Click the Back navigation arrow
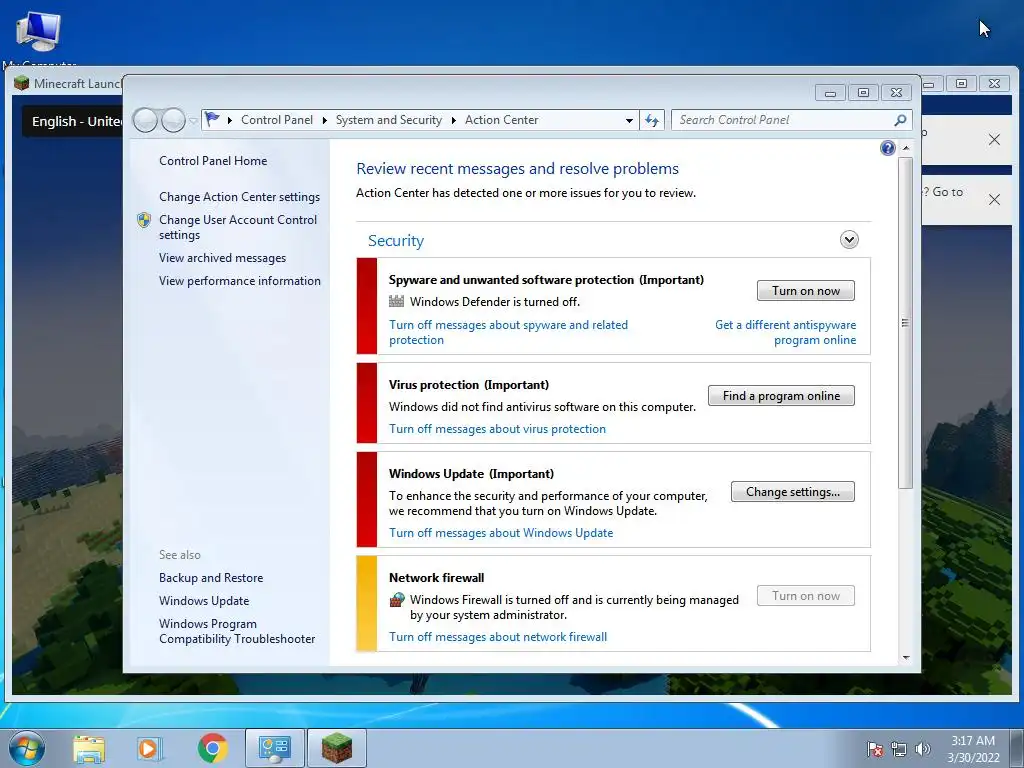Image resolution: width=1024 pixels, height=768 pixels. coord(145,120)
